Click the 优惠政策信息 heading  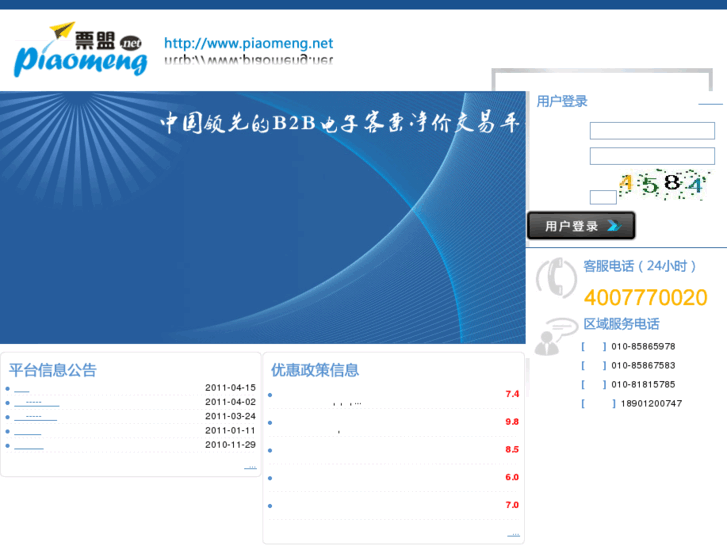pos(315,370)
